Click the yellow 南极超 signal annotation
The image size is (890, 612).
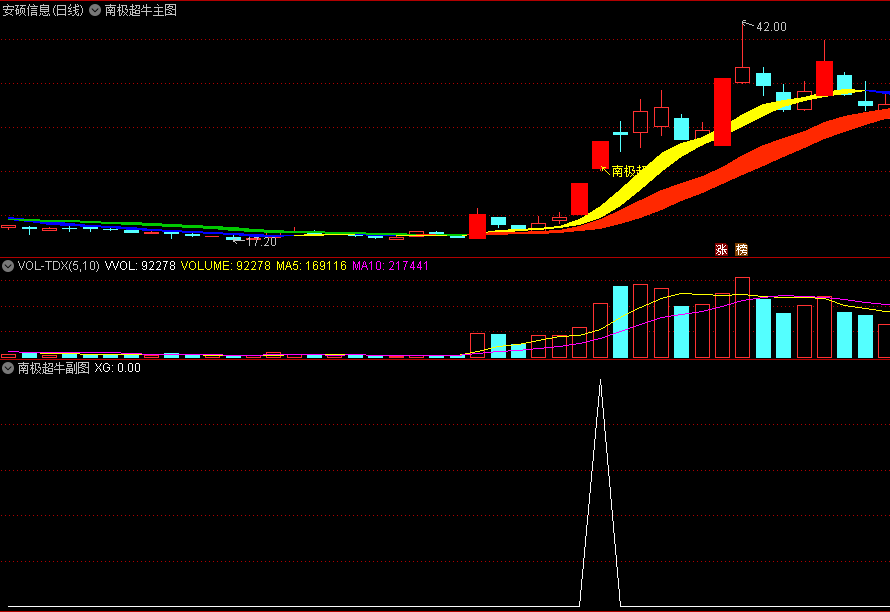point(629,171)
